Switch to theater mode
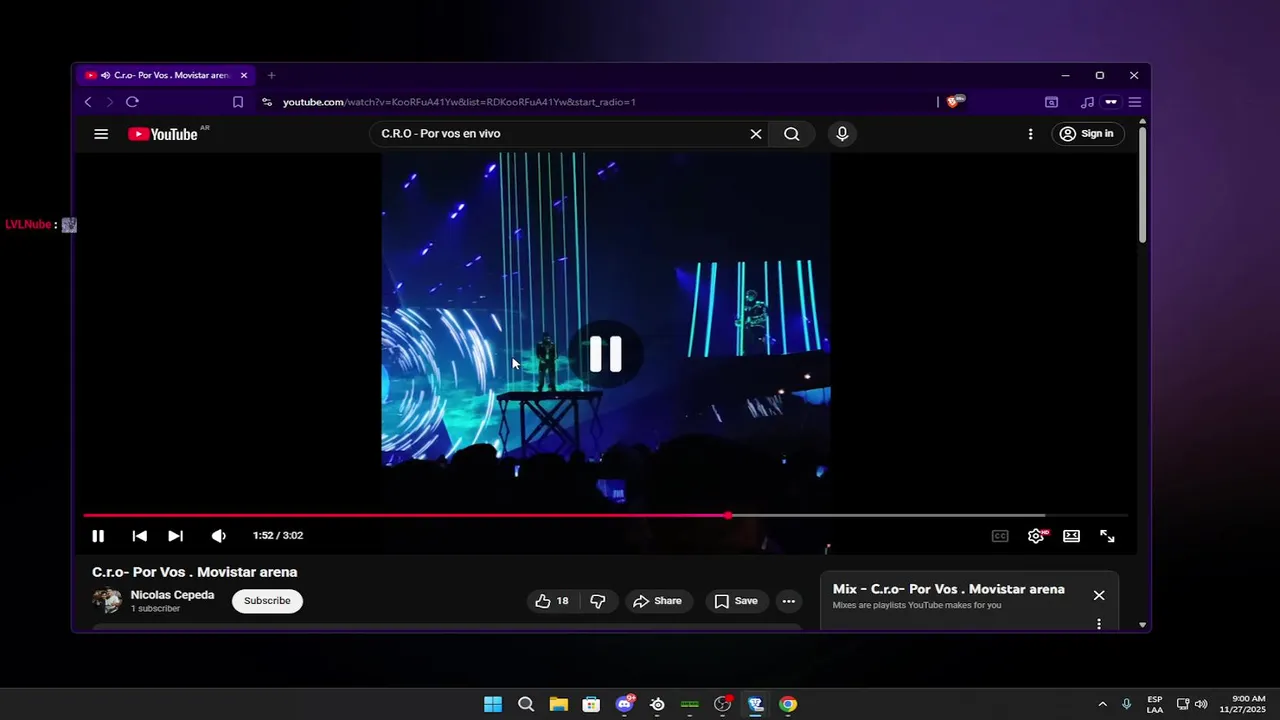Screen dimensions: 1280x720 1071,536
